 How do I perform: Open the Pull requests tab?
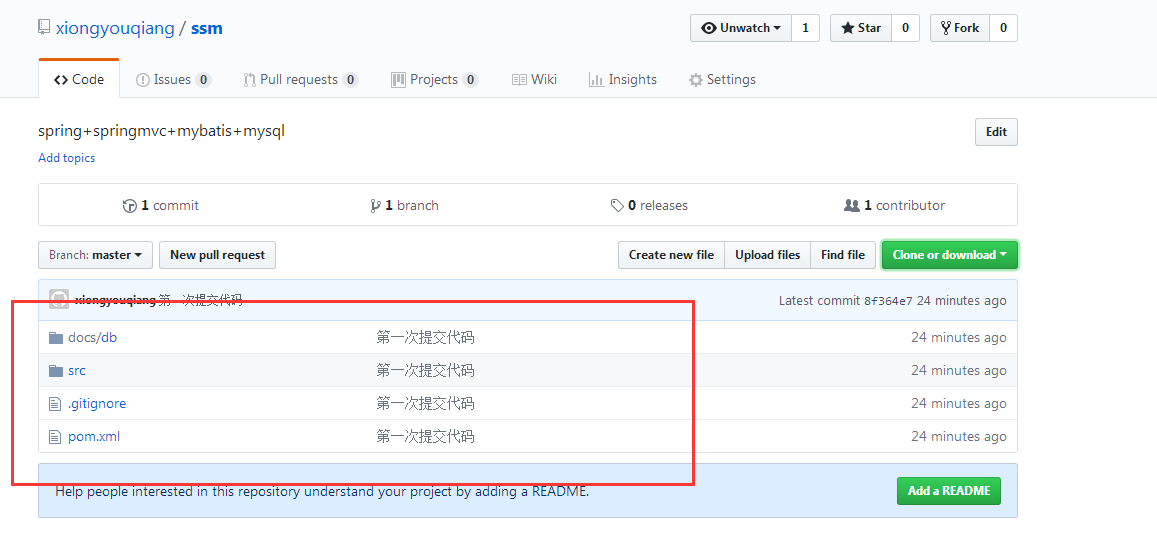[300, 80]
